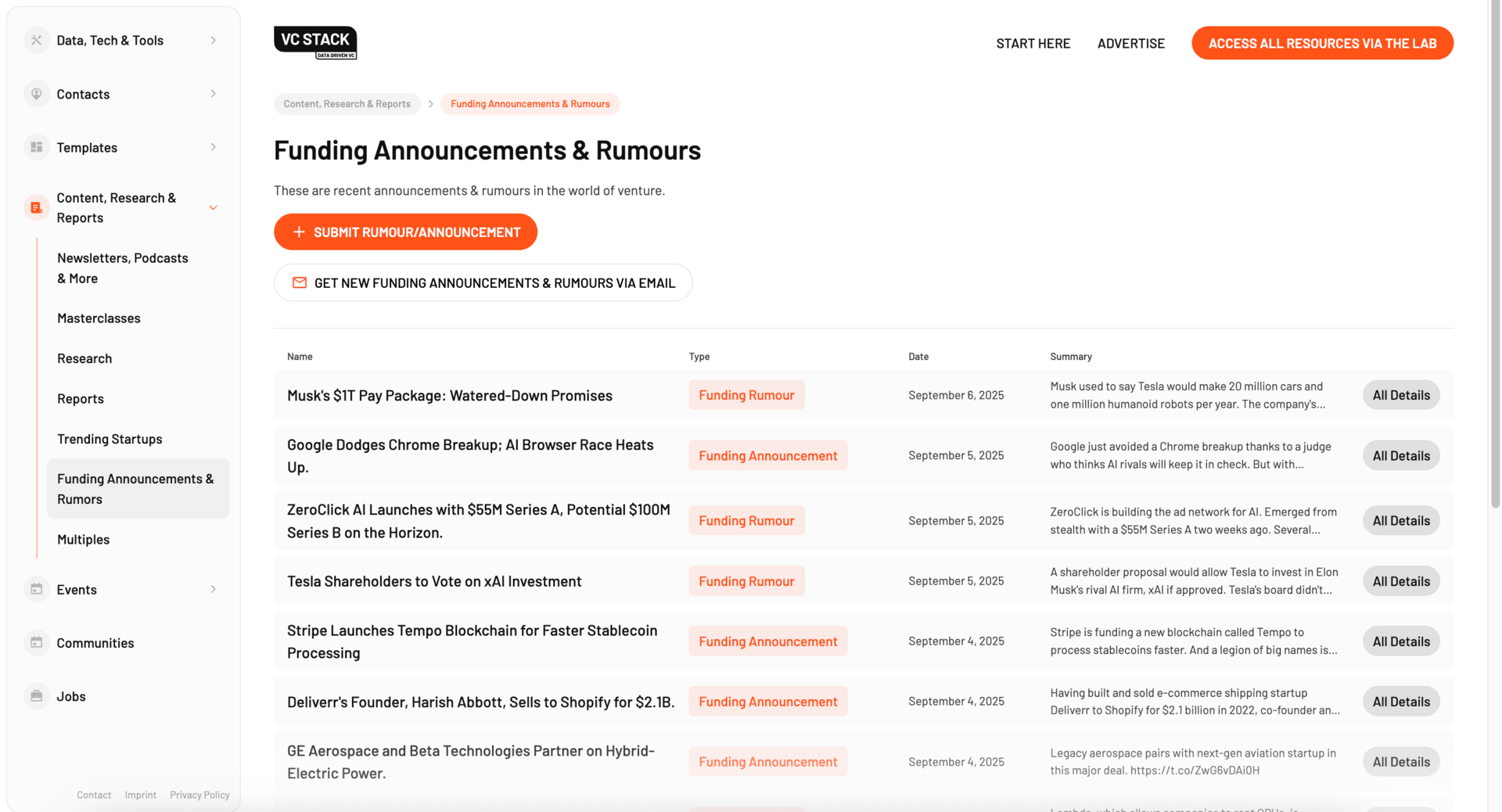Click GE Aerospace and Beta Technologies title
The width and height of the screenshot is (1502, 812).
click(471, 762)
